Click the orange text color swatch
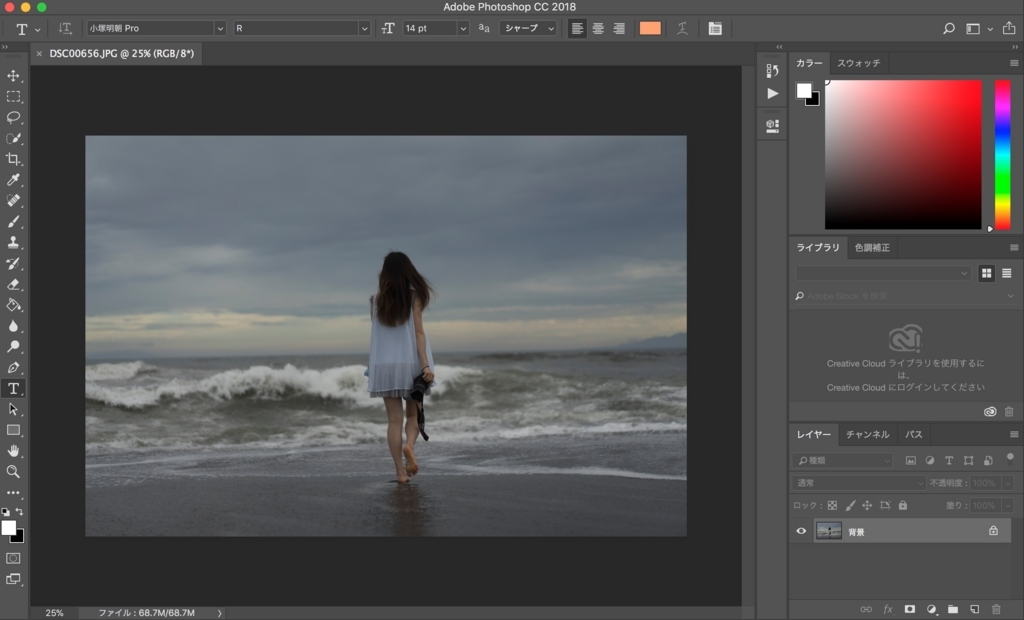Viewport: 1024px width, 620px height. click(650, 28)
